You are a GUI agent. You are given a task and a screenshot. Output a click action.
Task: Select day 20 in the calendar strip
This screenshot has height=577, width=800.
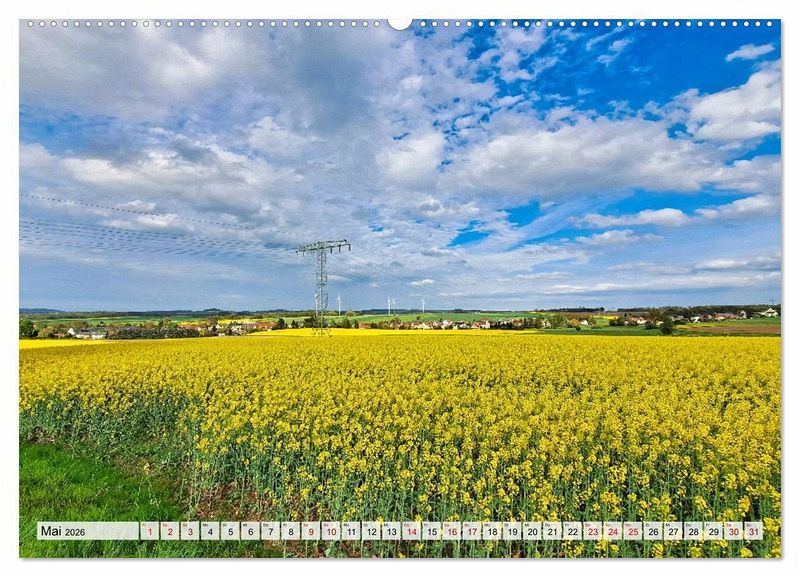[533, 531]
